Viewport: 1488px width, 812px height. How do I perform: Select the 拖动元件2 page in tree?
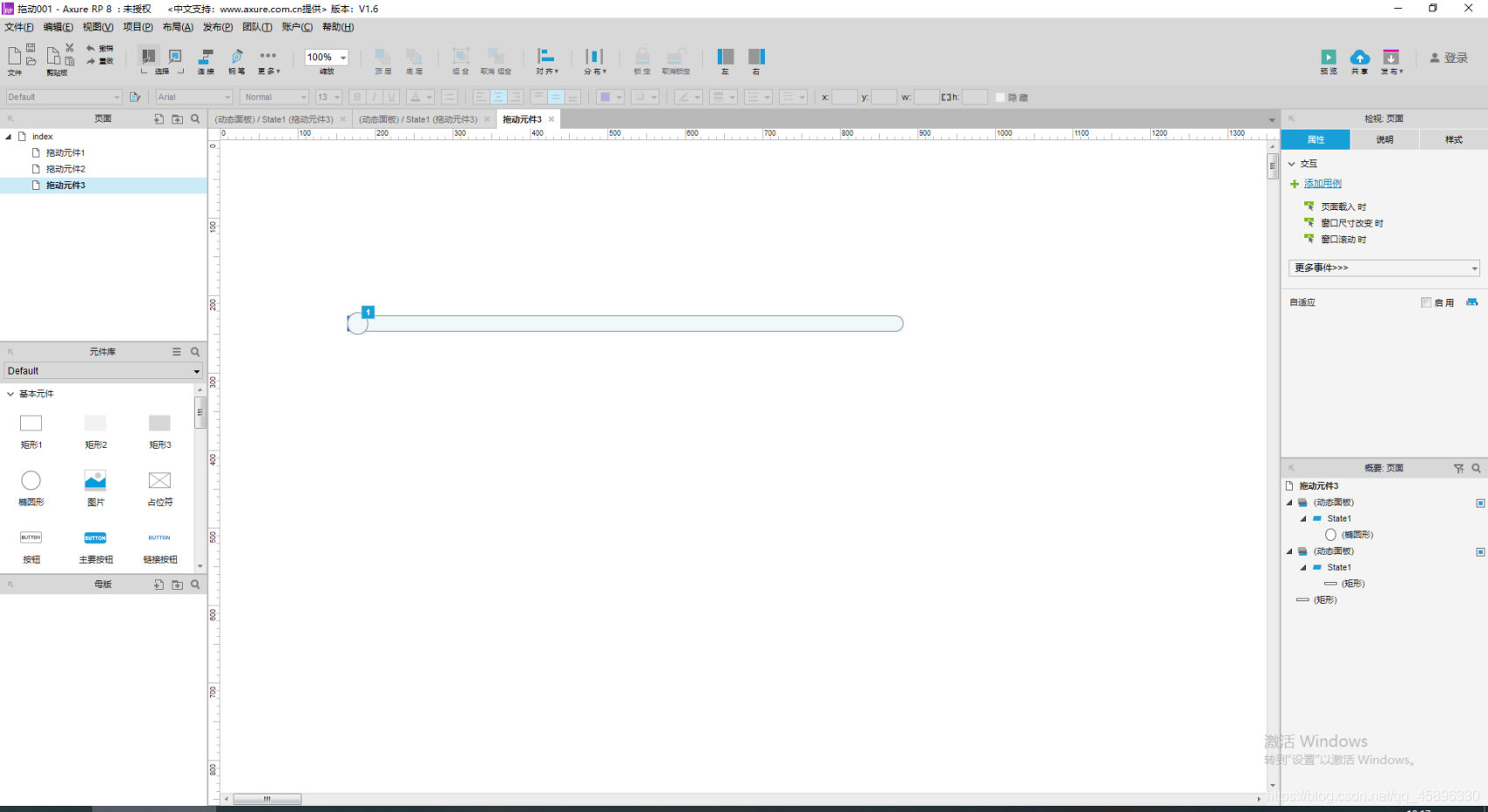66,169
